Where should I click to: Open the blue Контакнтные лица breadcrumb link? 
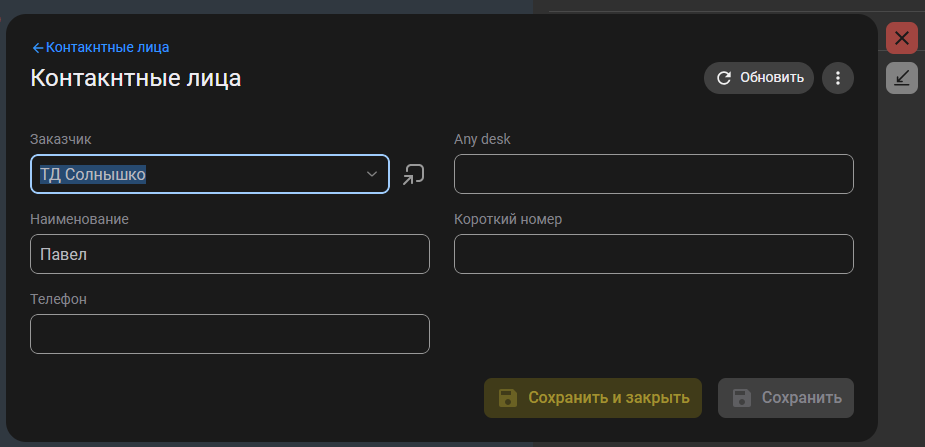click(x=108, y=47)
